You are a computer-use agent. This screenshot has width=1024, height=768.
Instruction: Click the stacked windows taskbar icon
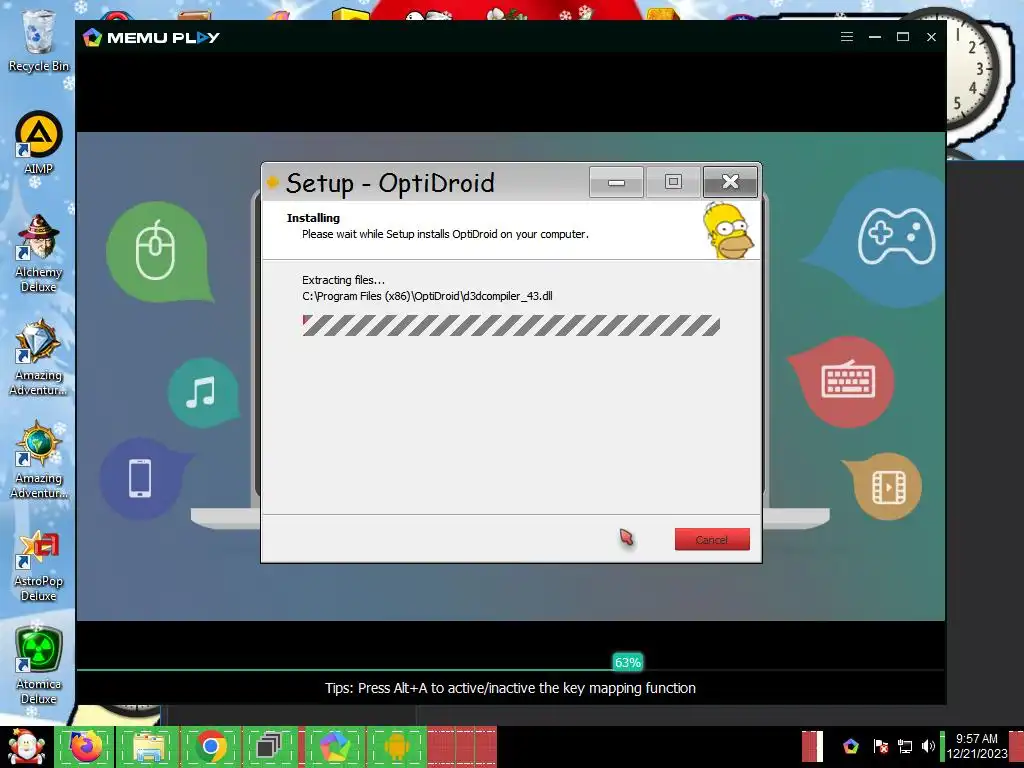[x=268, y=746]
